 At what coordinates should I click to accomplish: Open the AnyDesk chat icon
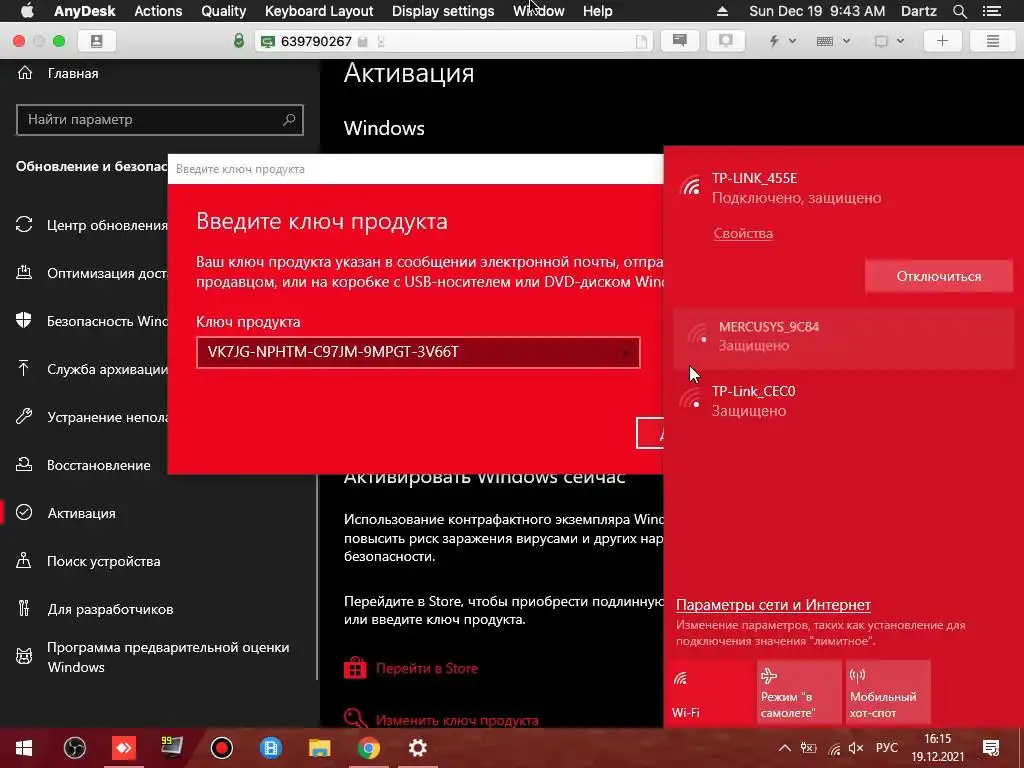[680, 41]
